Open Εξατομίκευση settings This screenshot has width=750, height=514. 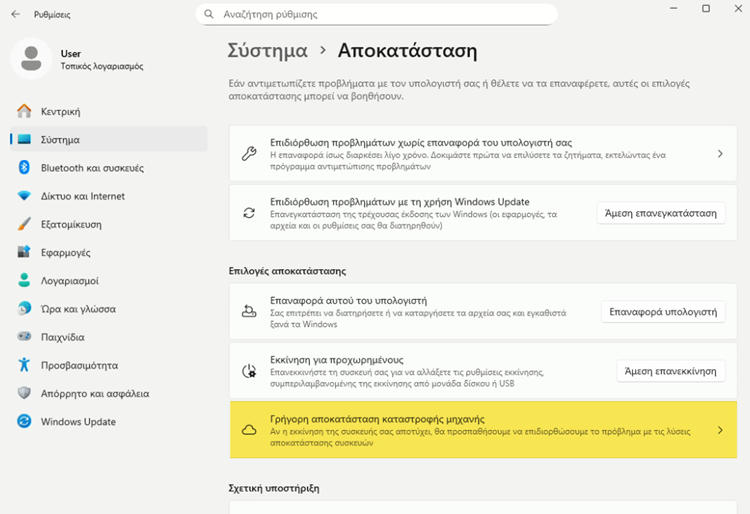[x=109, y=224]
